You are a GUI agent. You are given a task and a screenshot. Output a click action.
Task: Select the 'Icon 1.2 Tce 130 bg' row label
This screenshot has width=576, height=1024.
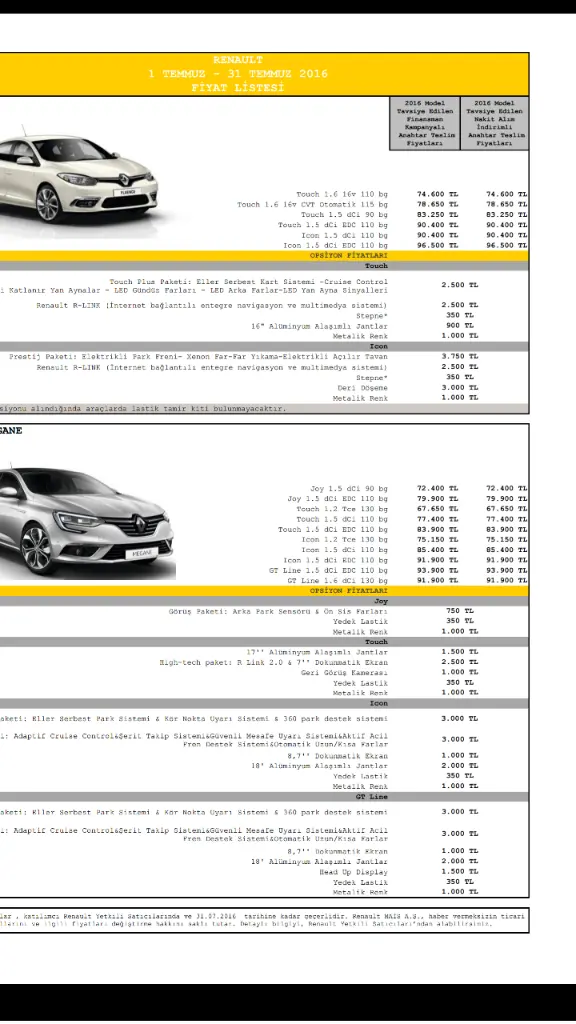[x=344, y=540]
